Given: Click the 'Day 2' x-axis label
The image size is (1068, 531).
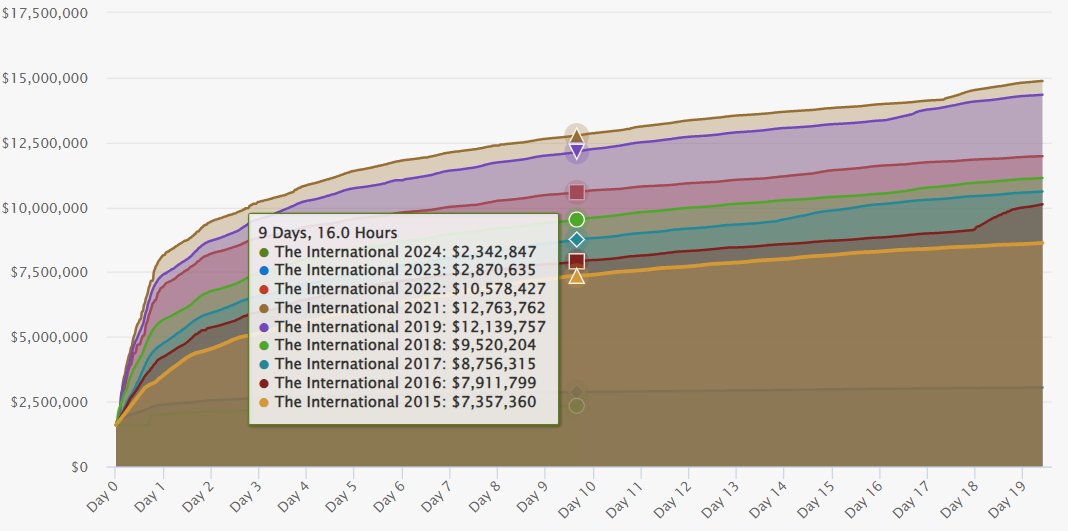Looking at the screenshot, I should point(196,496).
